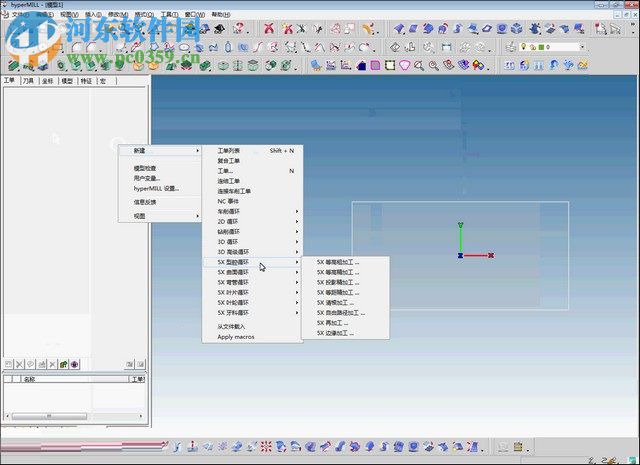The height and width of the screenshot is (465, 640).
Task: Click the magenta square icon in toolbar
Action: tap(376, 66)
